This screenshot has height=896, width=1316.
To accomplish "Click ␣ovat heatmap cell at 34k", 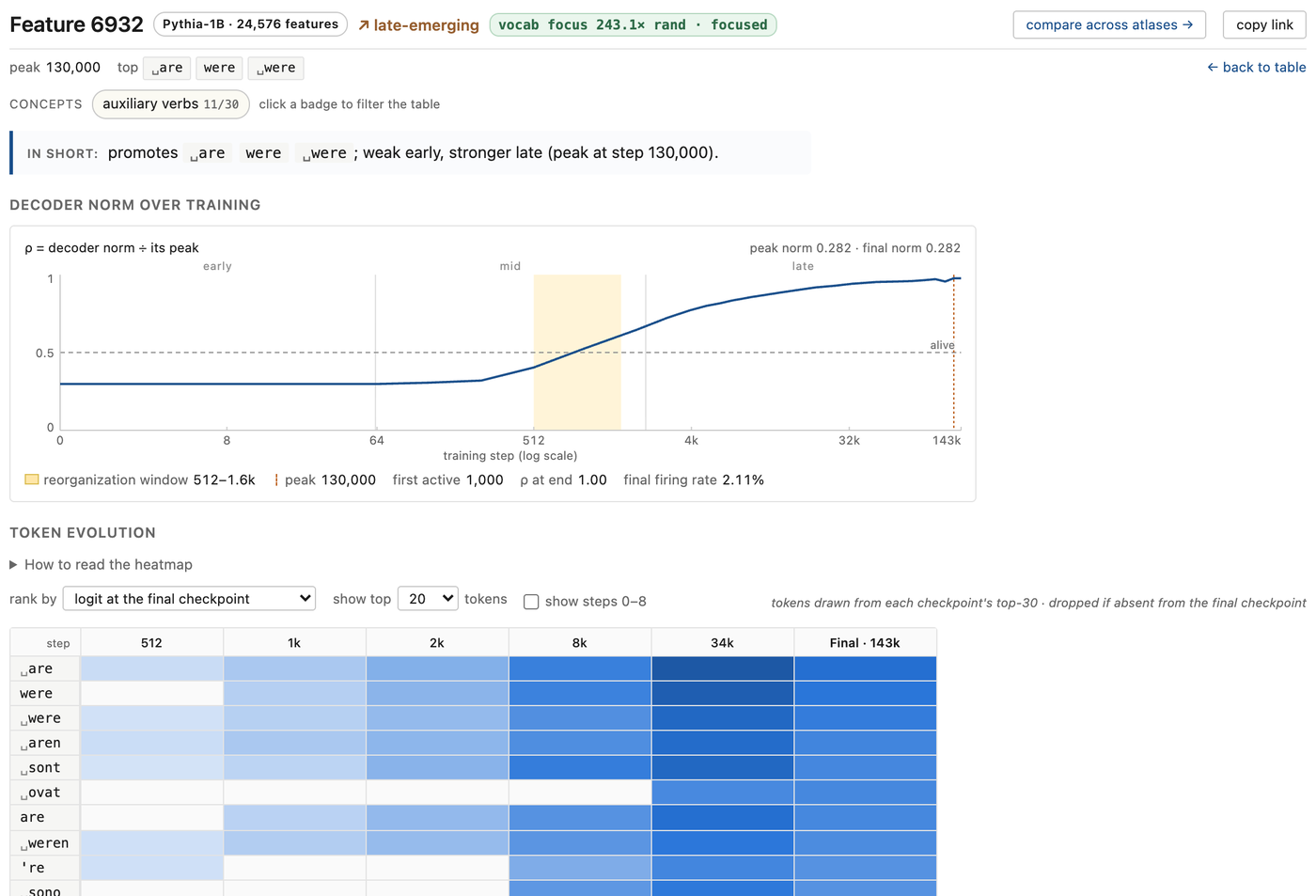I will pos(723,793).
